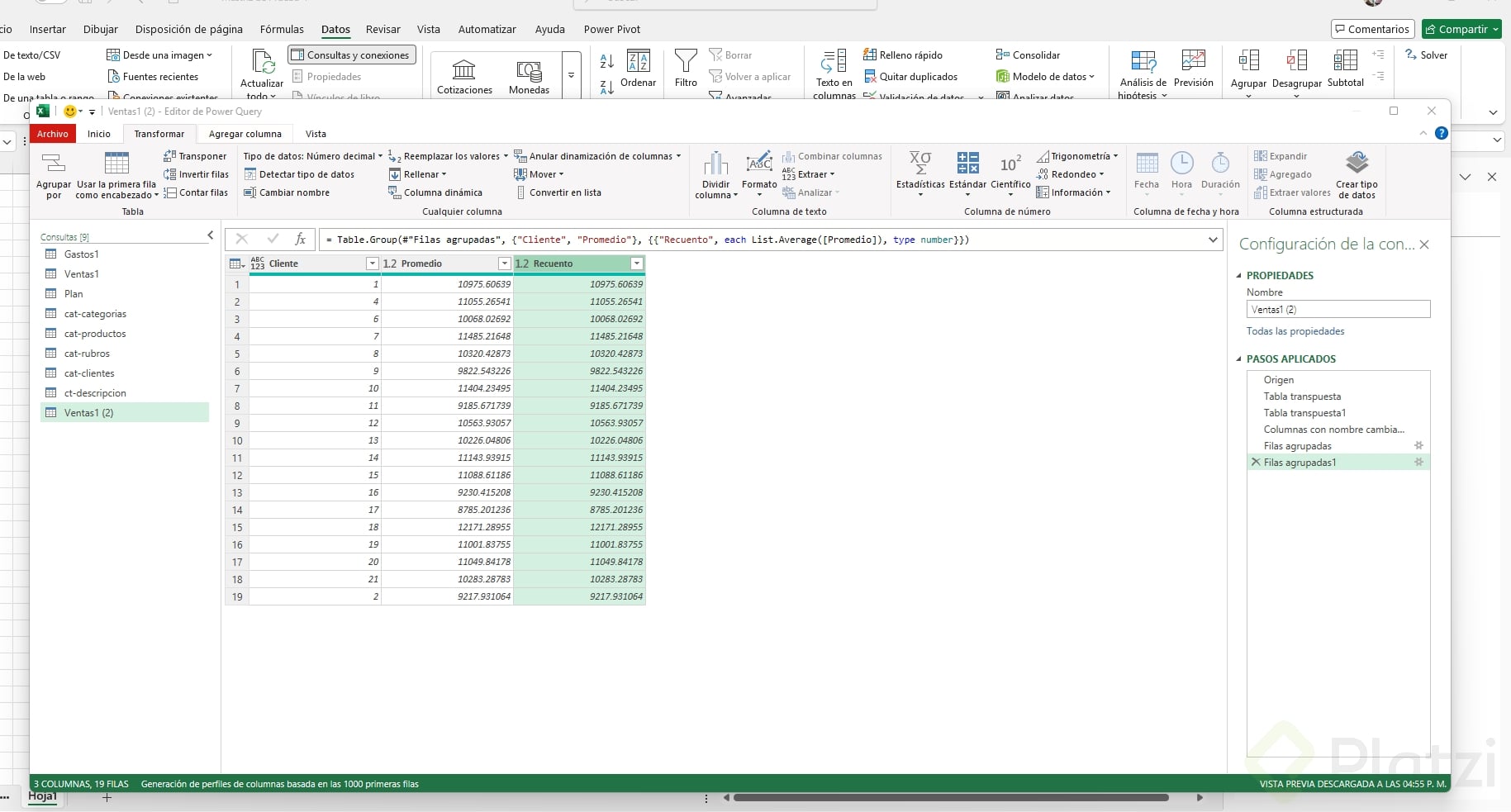Switch to the Inicio tab

click(99, 134)
